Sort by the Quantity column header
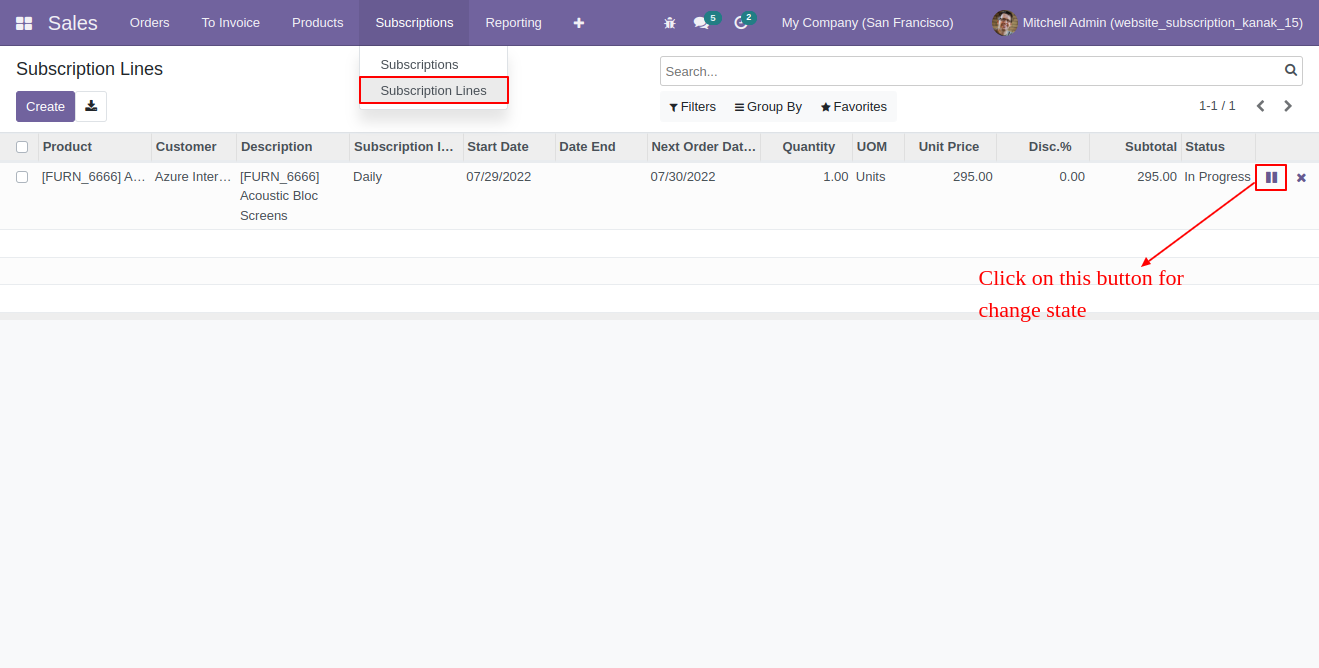 coord(807,147)
